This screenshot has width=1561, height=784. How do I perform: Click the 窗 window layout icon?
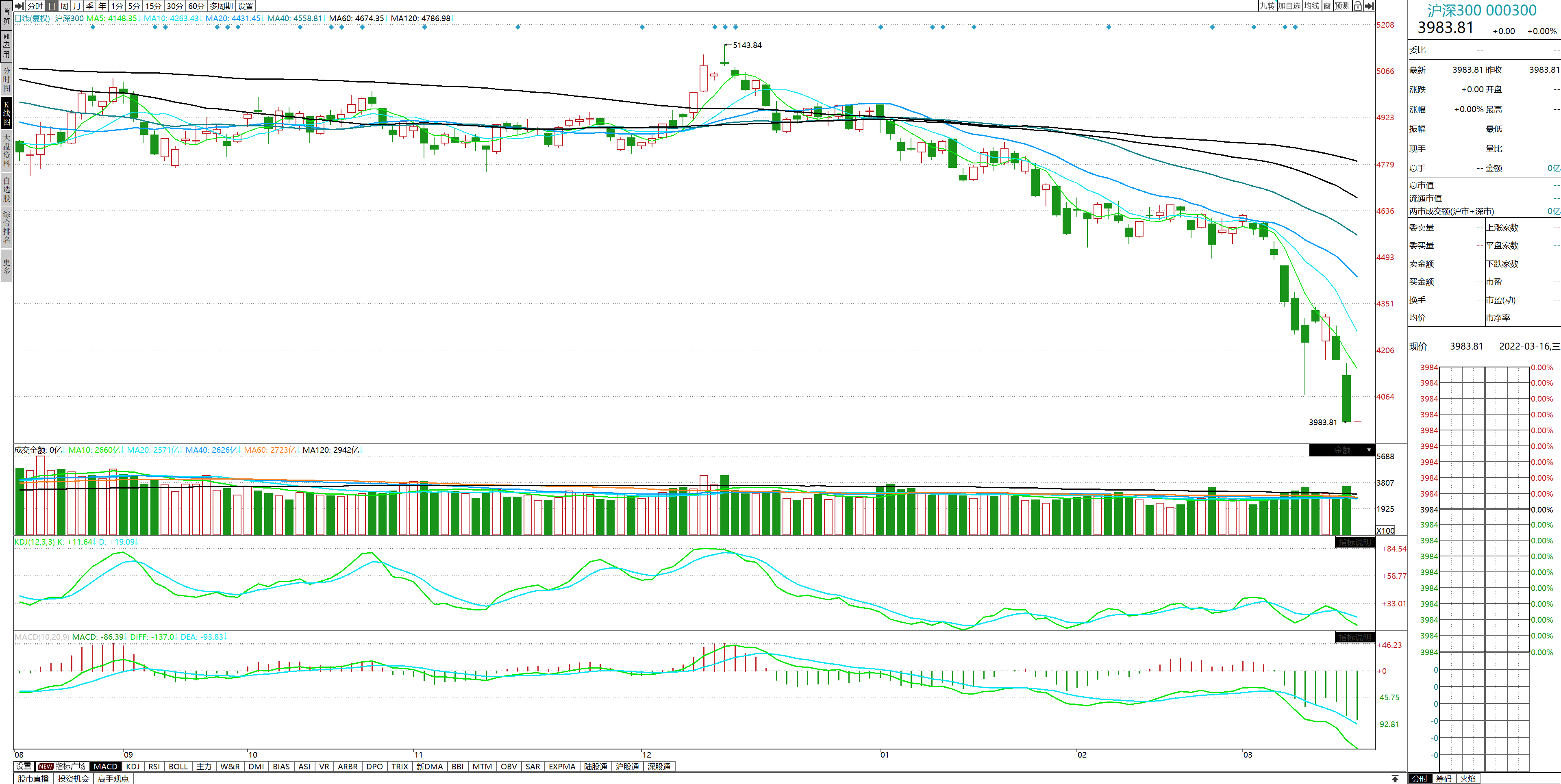click(1327, 6)
